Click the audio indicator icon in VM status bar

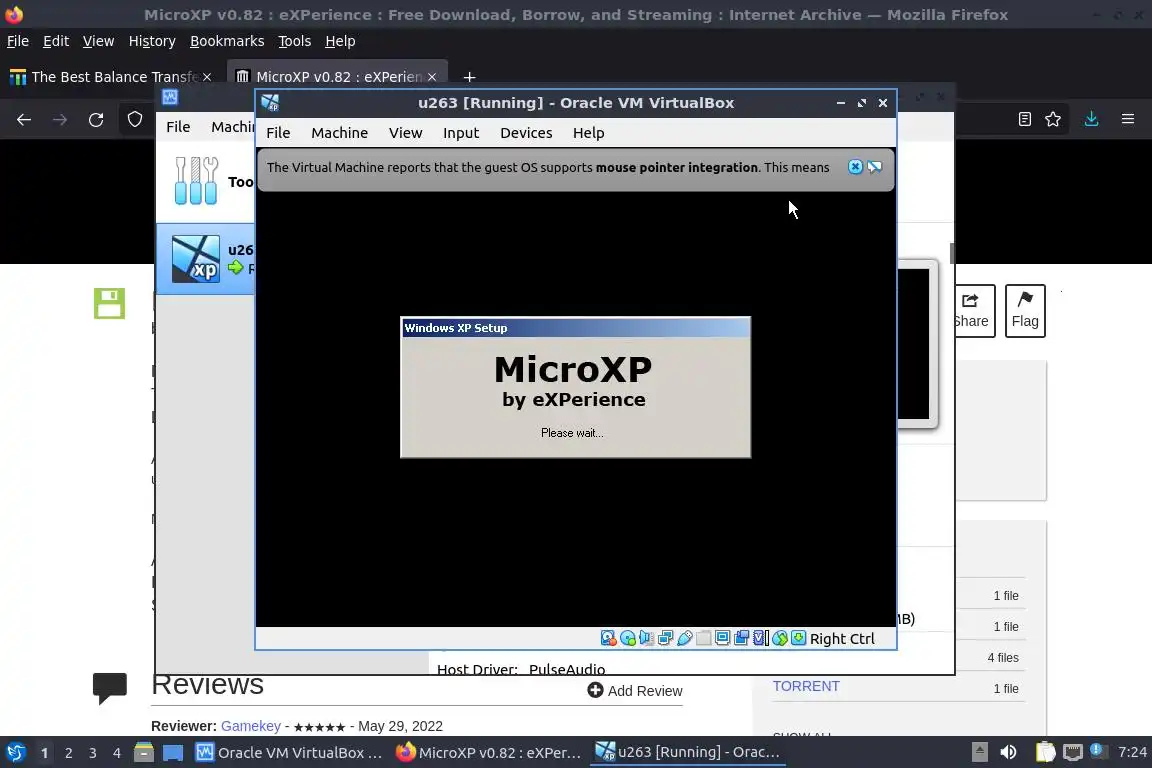(x=647, y=638)
